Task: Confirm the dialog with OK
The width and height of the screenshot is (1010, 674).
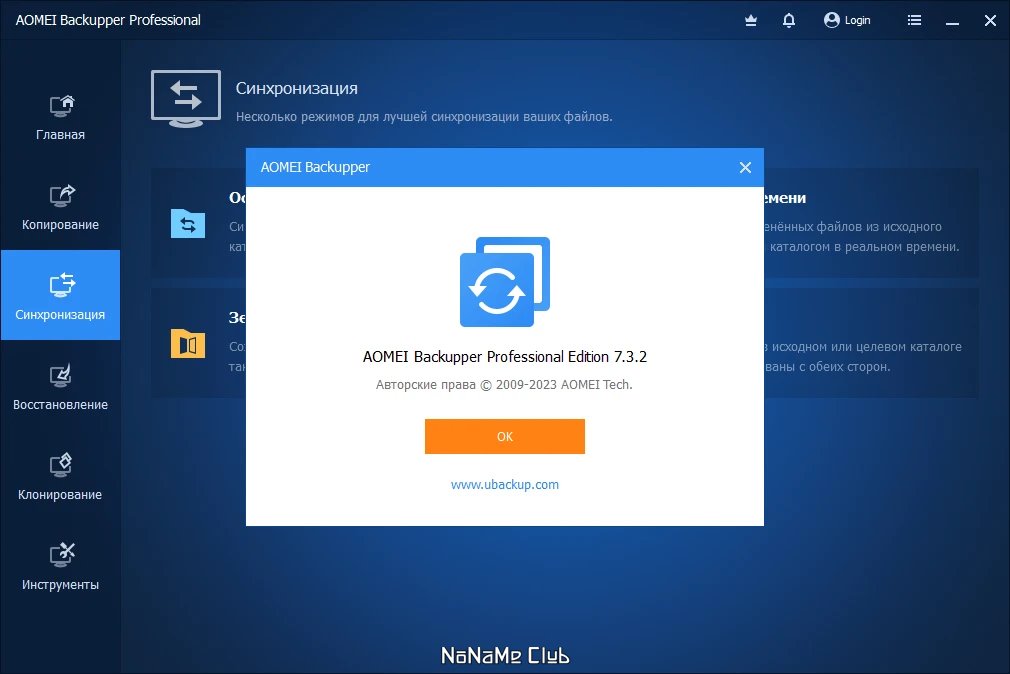Action: click(505, 436)
